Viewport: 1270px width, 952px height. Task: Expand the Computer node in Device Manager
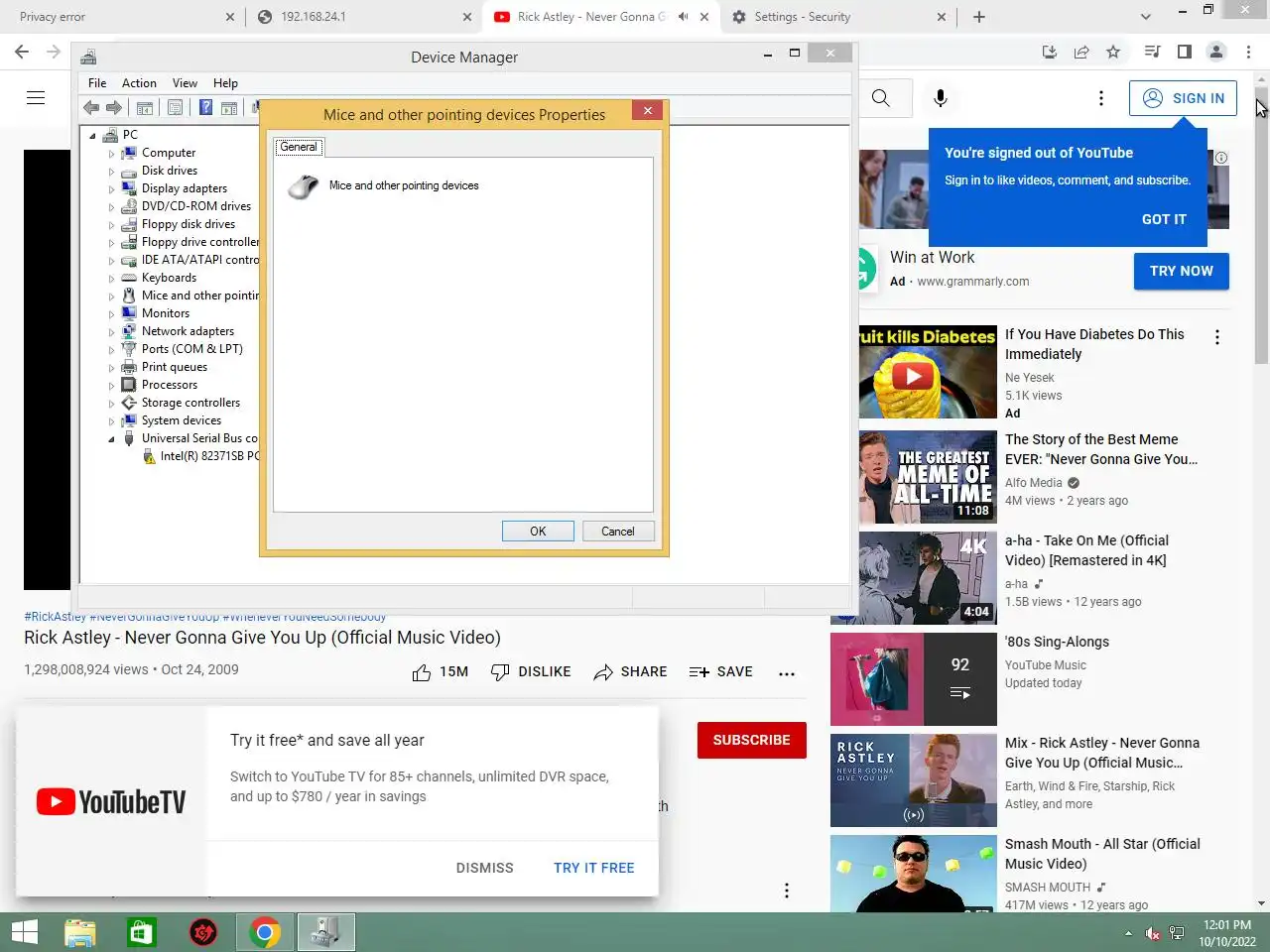(112, 154)
